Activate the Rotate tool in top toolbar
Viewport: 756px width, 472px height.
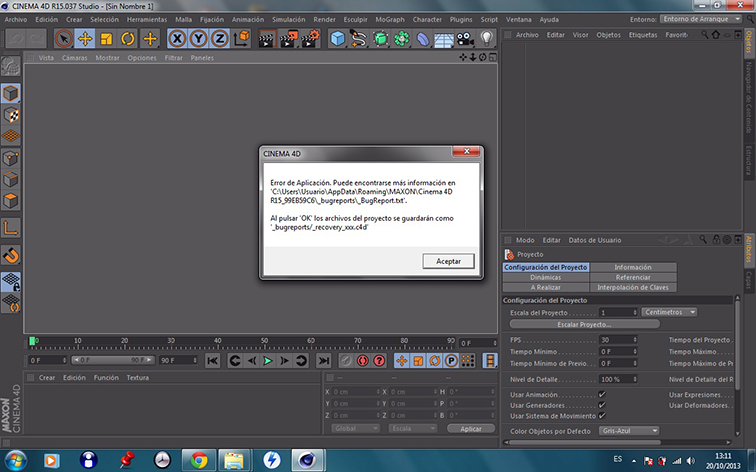click(128, 39)
